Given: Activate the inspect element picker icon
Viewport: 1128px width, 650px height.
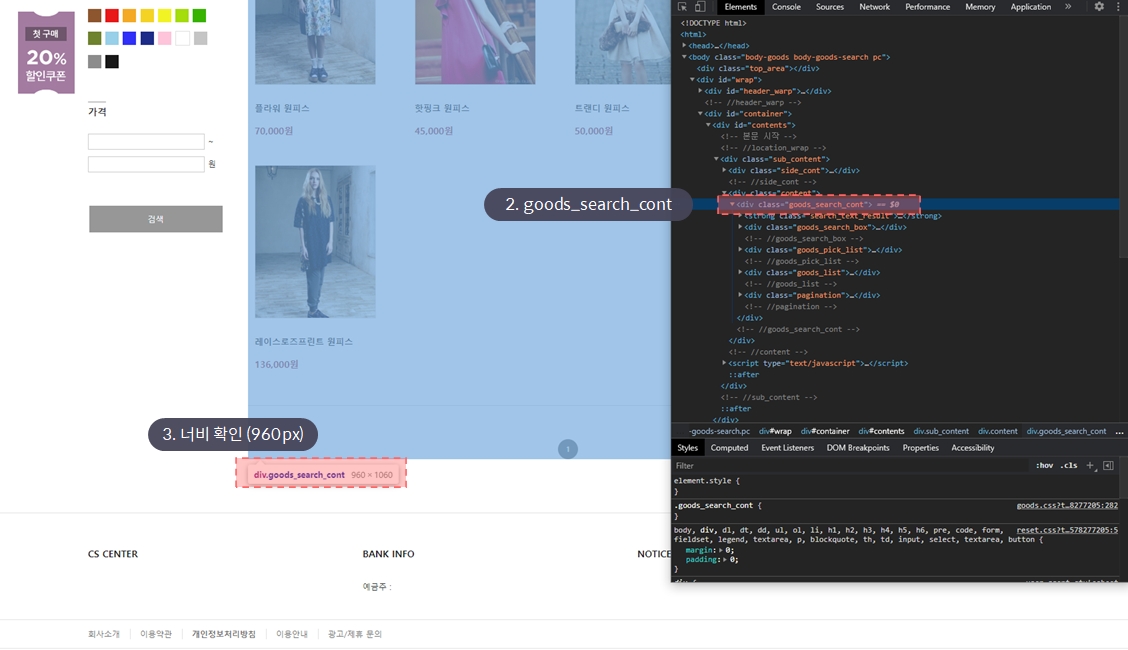Looking at the screenshot, I should pyautogui.click(x=682, y=7).
